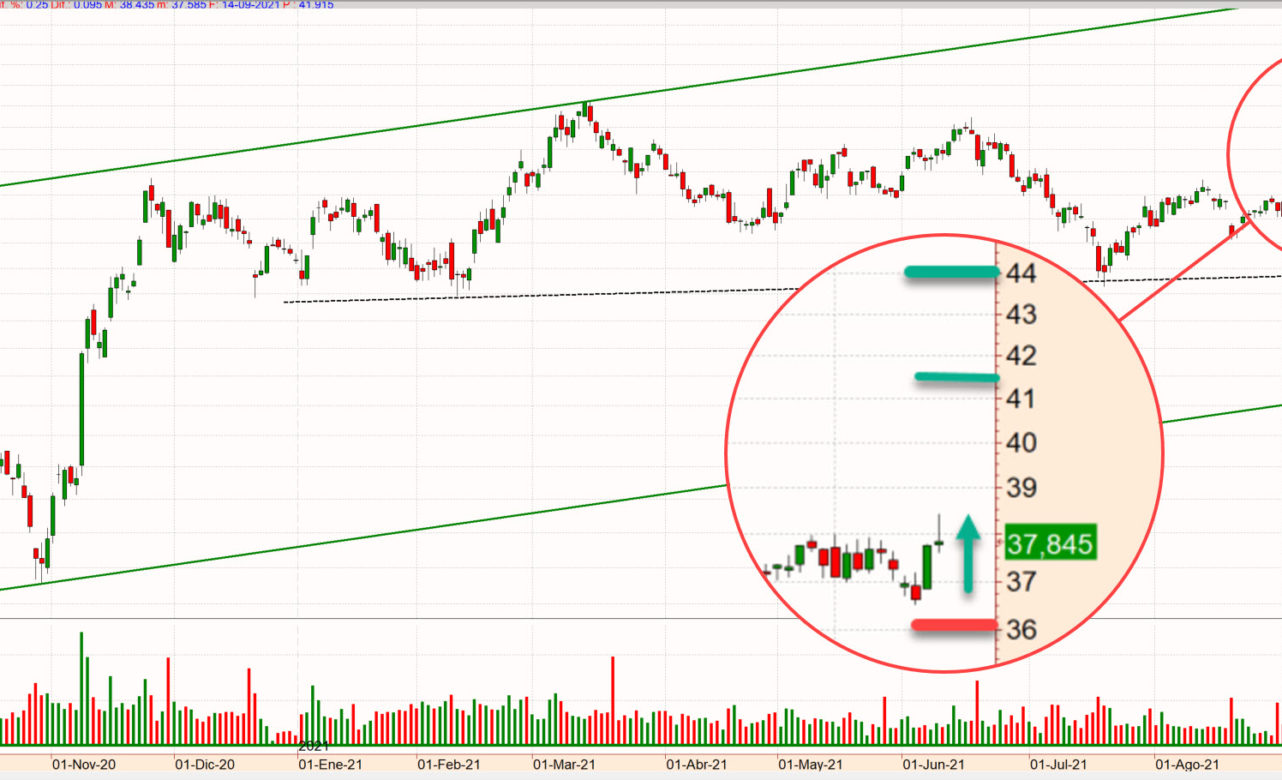Image resolution: width=1282 pixels, height=780 pixels.
Task: Click the green upward arrow in the zoom circle
Action: [966, 554]
